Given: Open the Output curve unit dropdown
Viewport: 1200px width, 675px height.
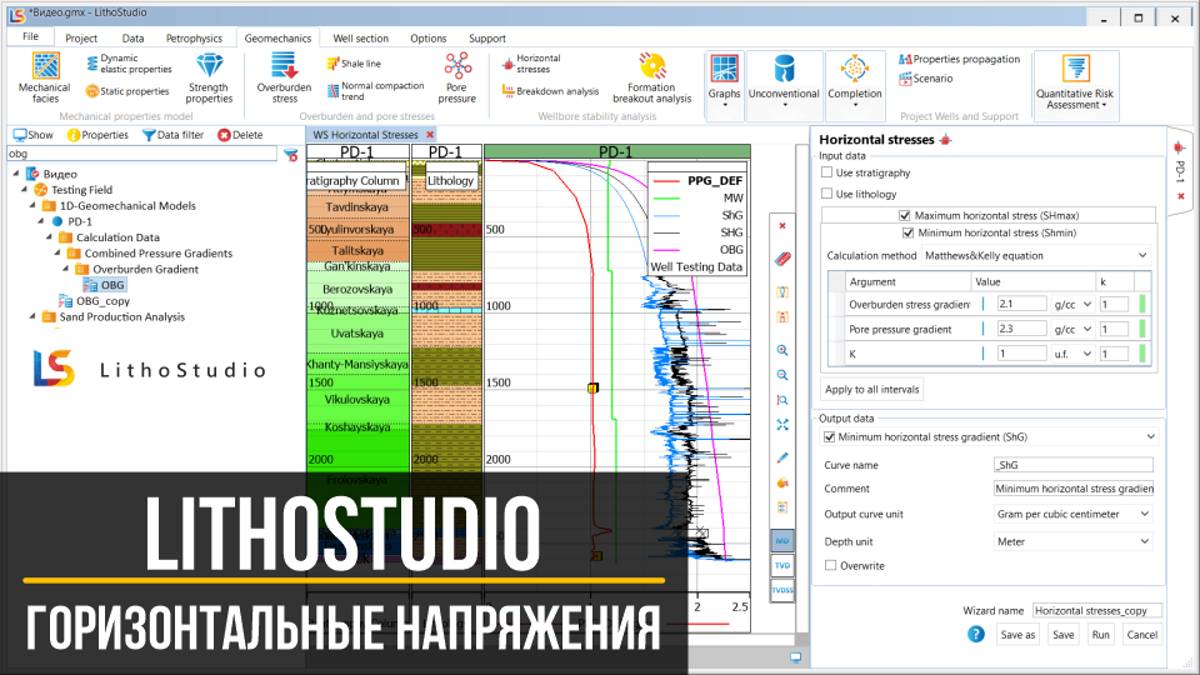Looking at the screenshot, I should (1073, 514).
